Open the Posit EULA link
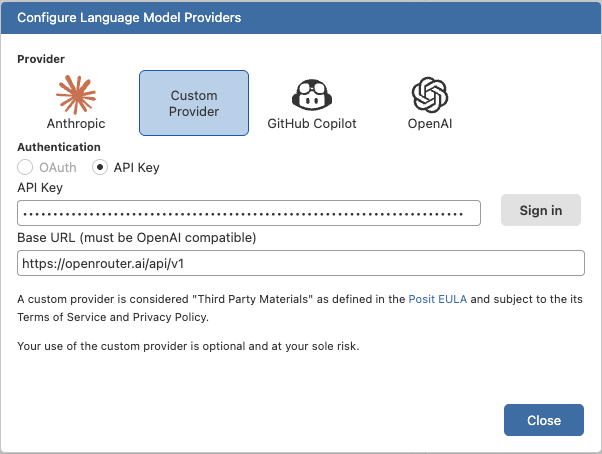602x454 pixels. (x=439, y=299)
